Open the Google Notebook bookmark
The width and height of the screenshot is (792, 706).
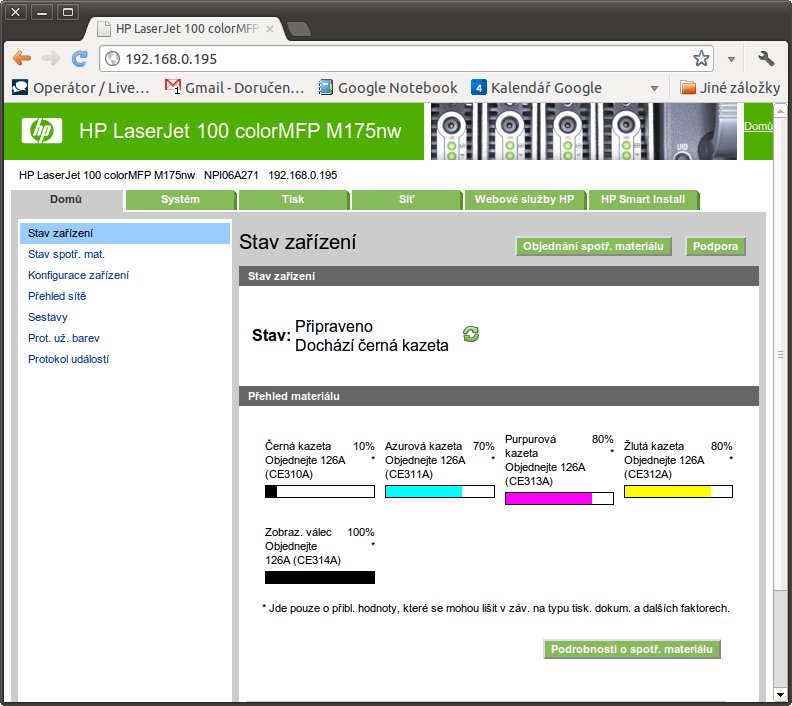[388, 88]
